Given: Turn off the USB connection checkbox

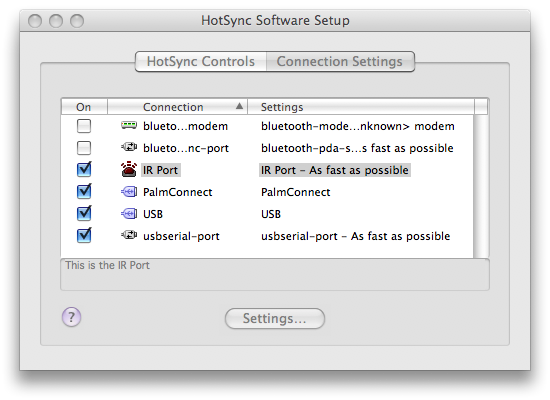Looking at the screenshot, I should pos(84,213).
